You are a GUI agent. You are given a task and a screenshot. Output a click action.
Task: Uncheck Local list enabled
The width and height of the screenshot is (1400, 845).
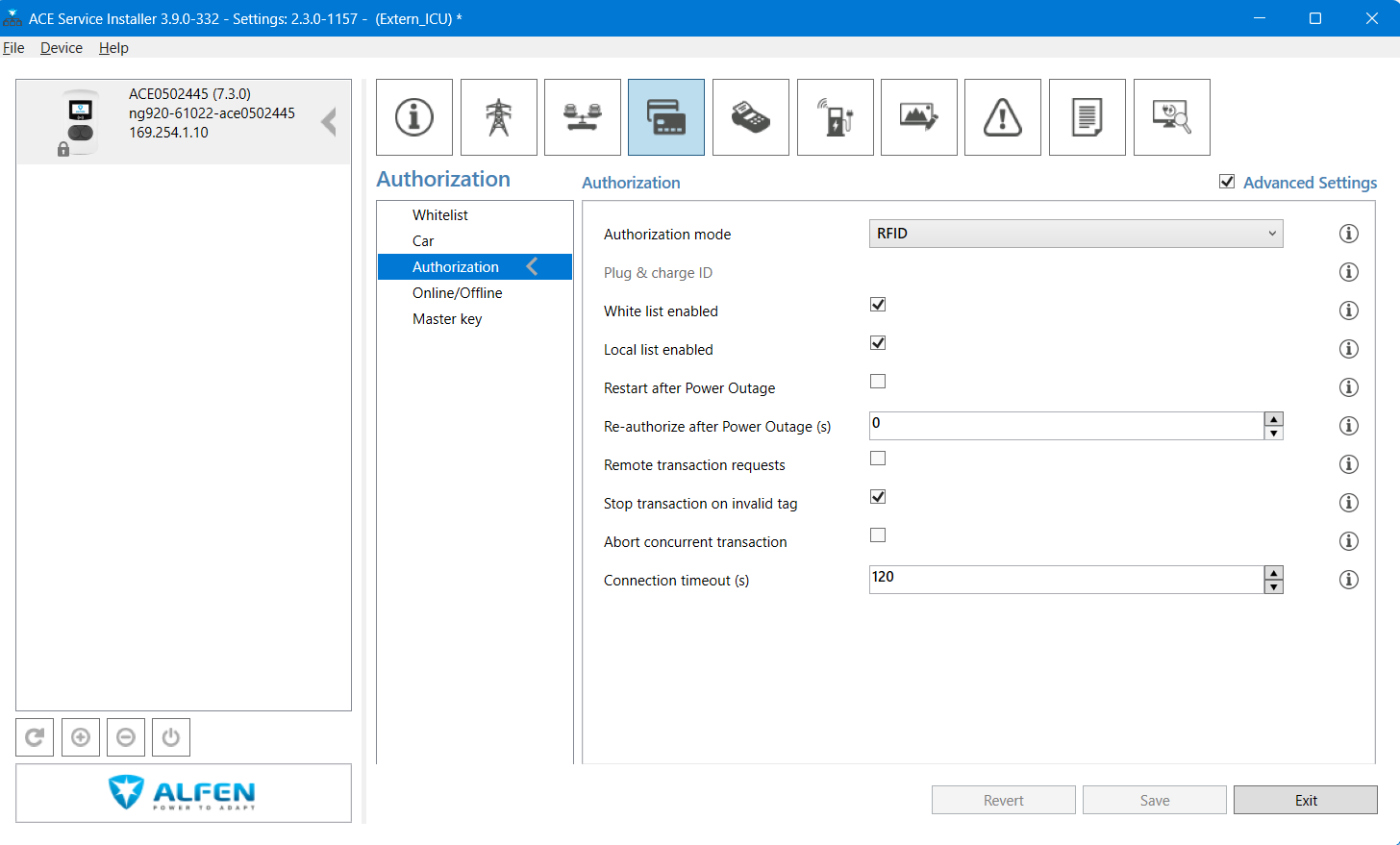tap(878, 343)
